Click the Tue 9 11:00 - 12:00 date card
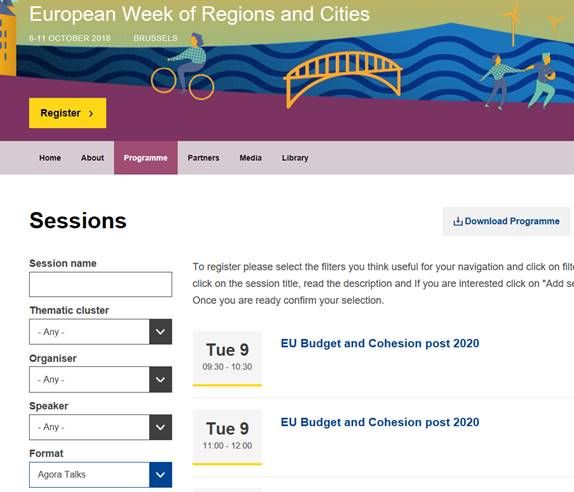 coord(227,437)
